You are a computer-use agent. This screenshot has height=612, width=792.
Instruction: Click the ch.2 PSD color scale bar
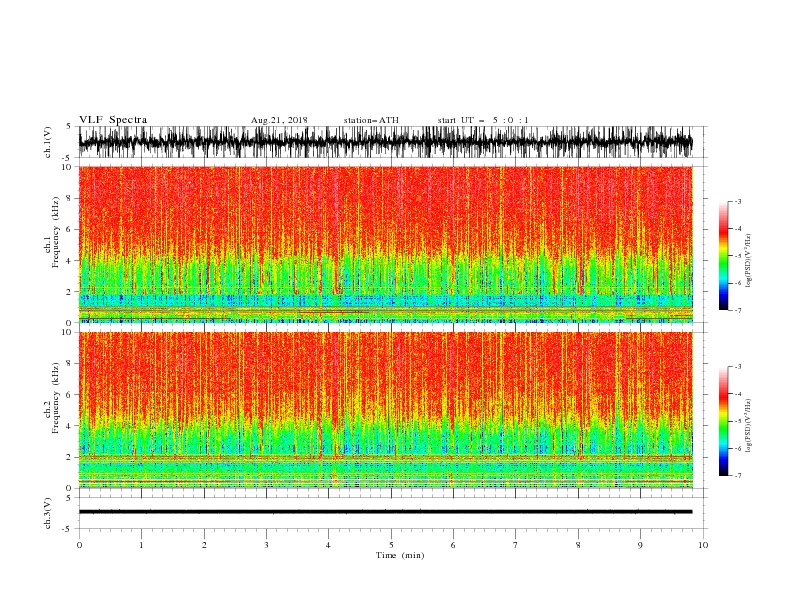724,421
